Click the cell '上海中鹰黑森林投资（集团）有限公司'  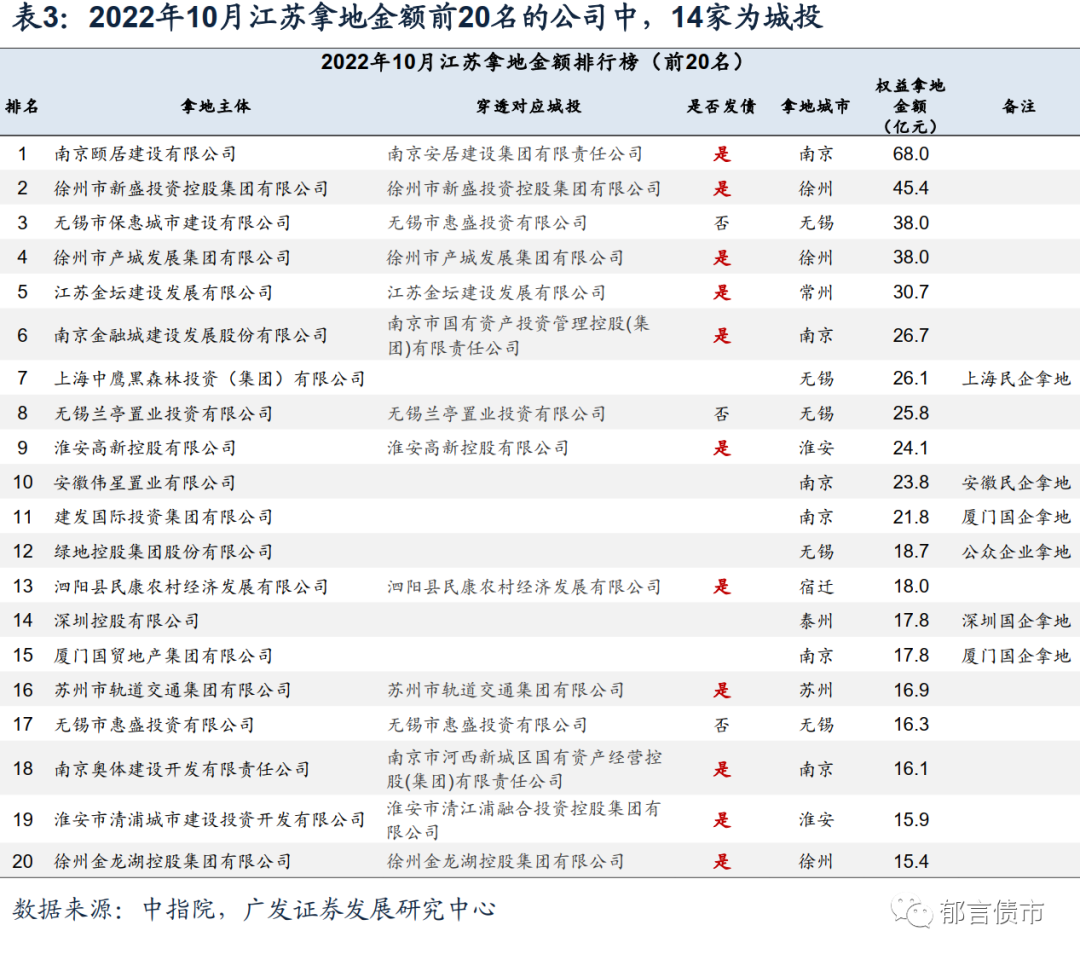coord(210,379)
